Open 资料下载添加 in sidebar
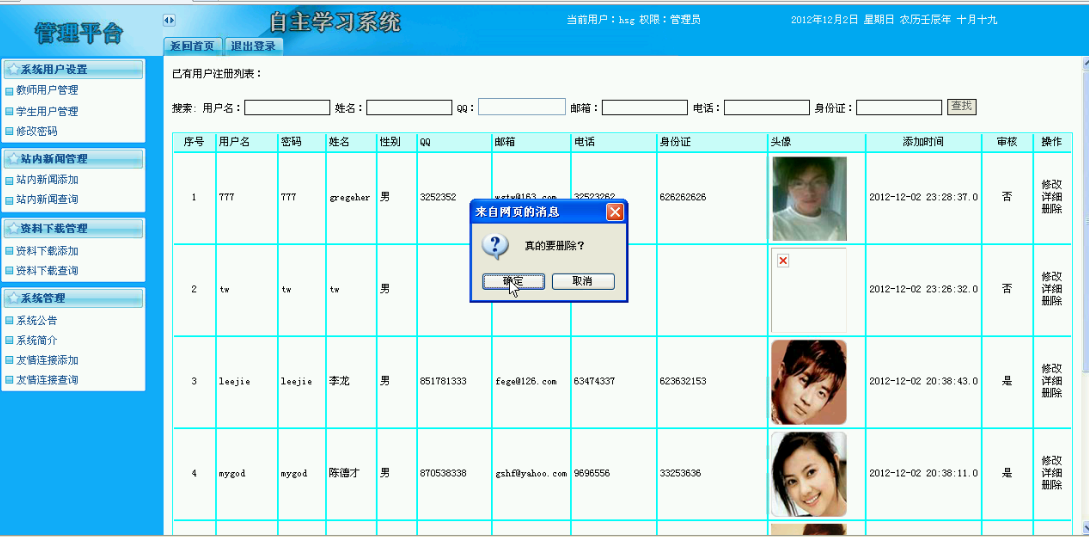Image resolution: width=1089 pixels, height=537 pixels. (47, 251)
